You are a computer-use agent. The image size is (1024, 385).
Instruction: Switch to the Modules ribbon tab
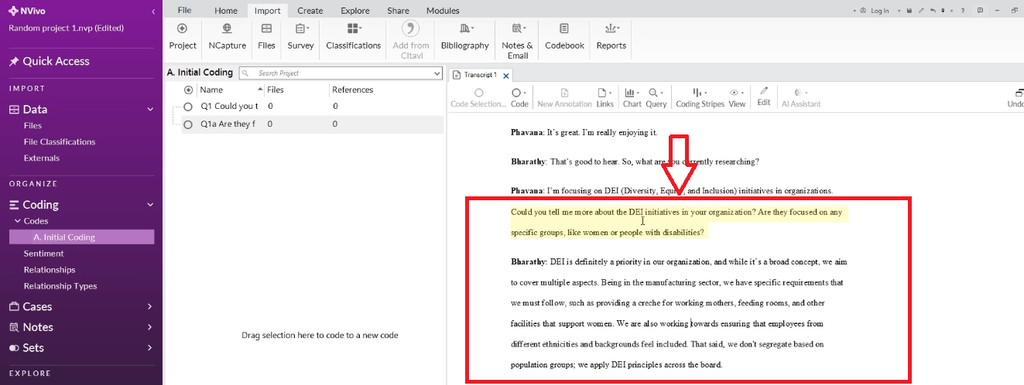[443, 10]
